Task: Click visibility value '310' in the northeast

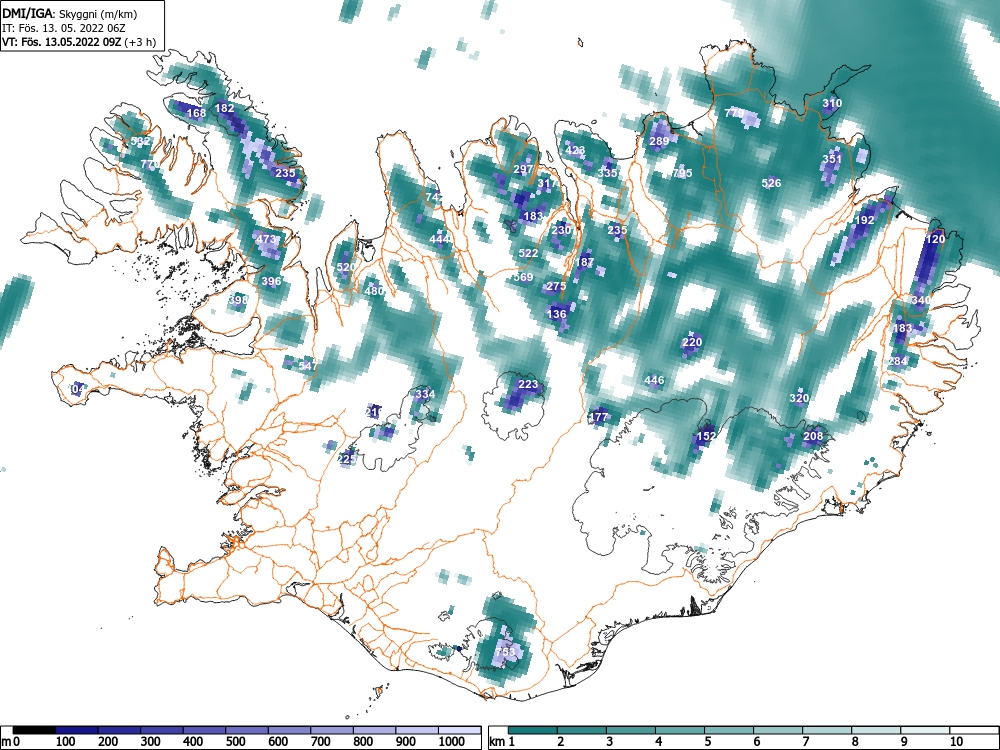Action: 832,103
